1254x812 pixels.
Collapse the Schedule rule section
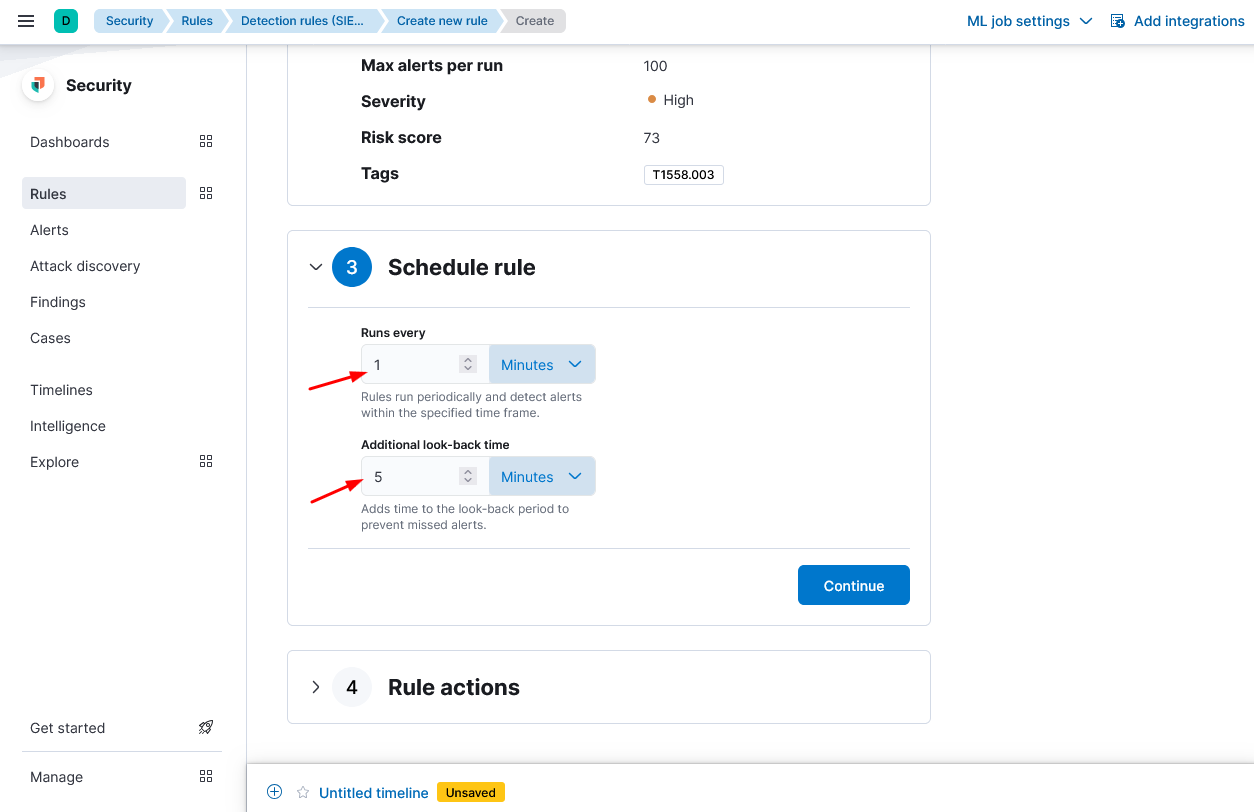tap(316, 267)
